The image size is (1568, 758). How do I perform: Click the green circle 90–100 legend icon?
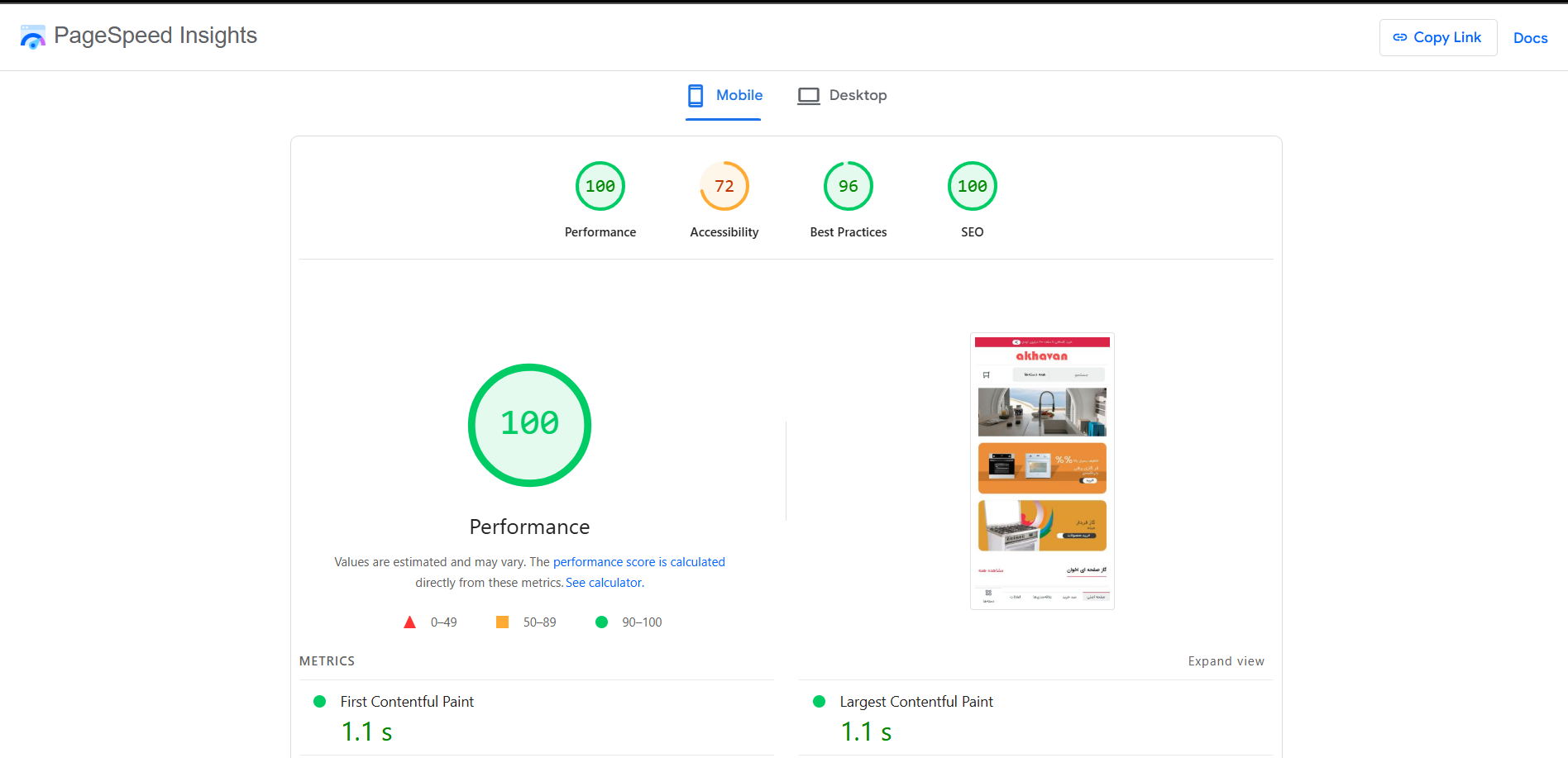(601, 622)
